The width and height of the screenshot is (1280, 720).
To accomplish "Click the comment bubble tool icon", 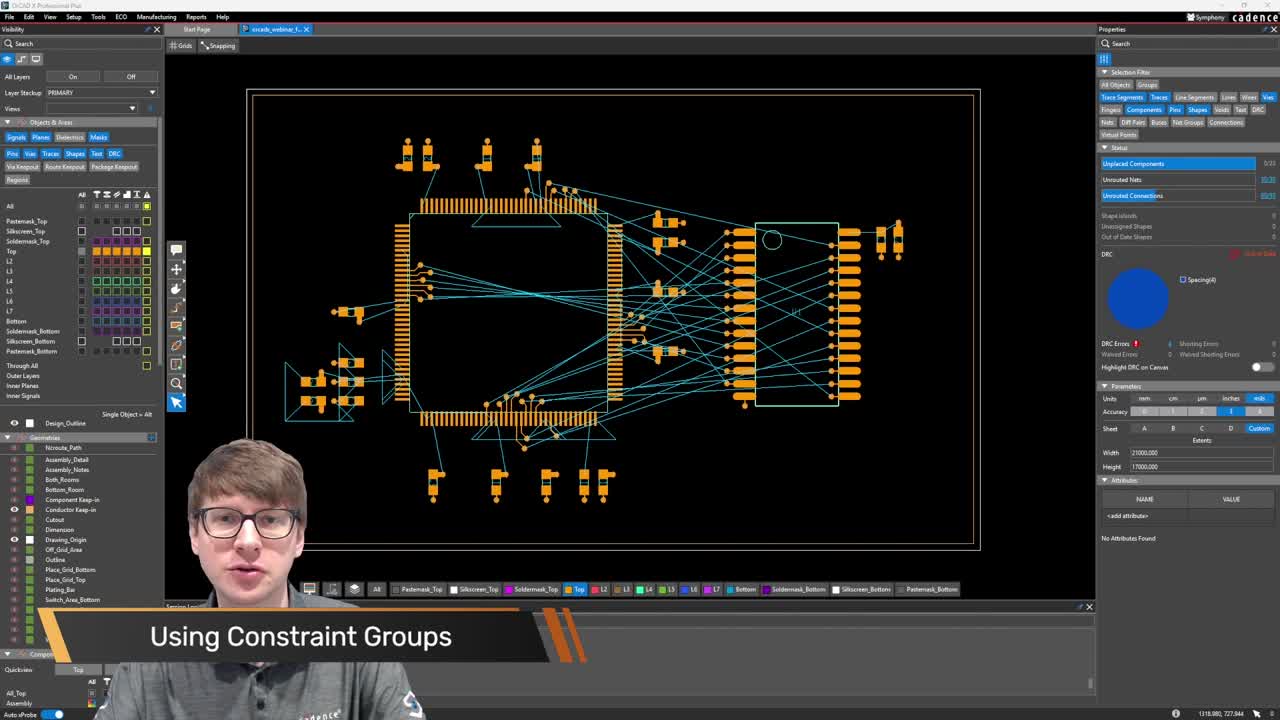I will (x=176, y=250).
